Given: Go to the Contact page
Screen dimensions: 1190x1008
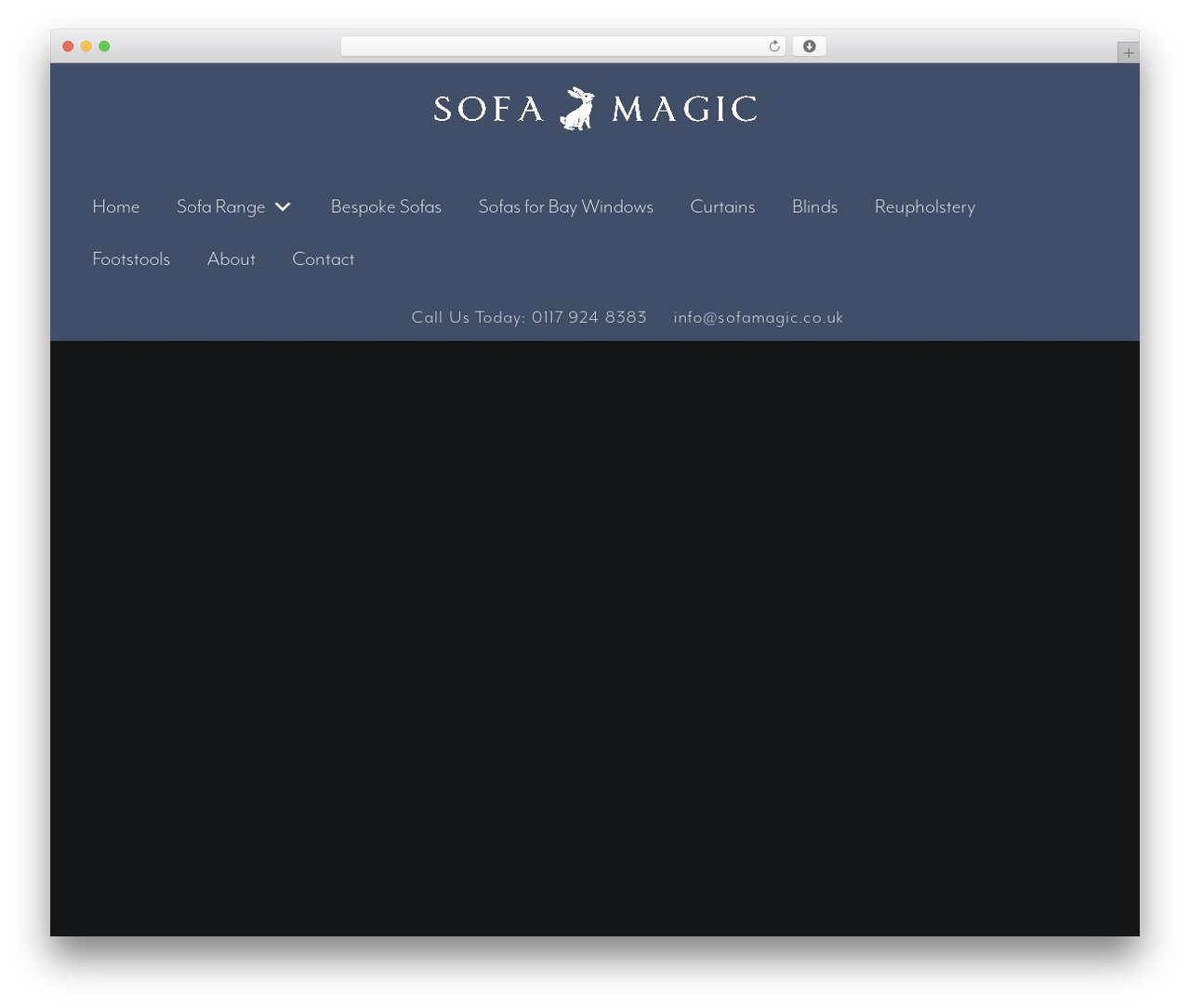Looking at the screenshot, I should (x=324, y=259).
